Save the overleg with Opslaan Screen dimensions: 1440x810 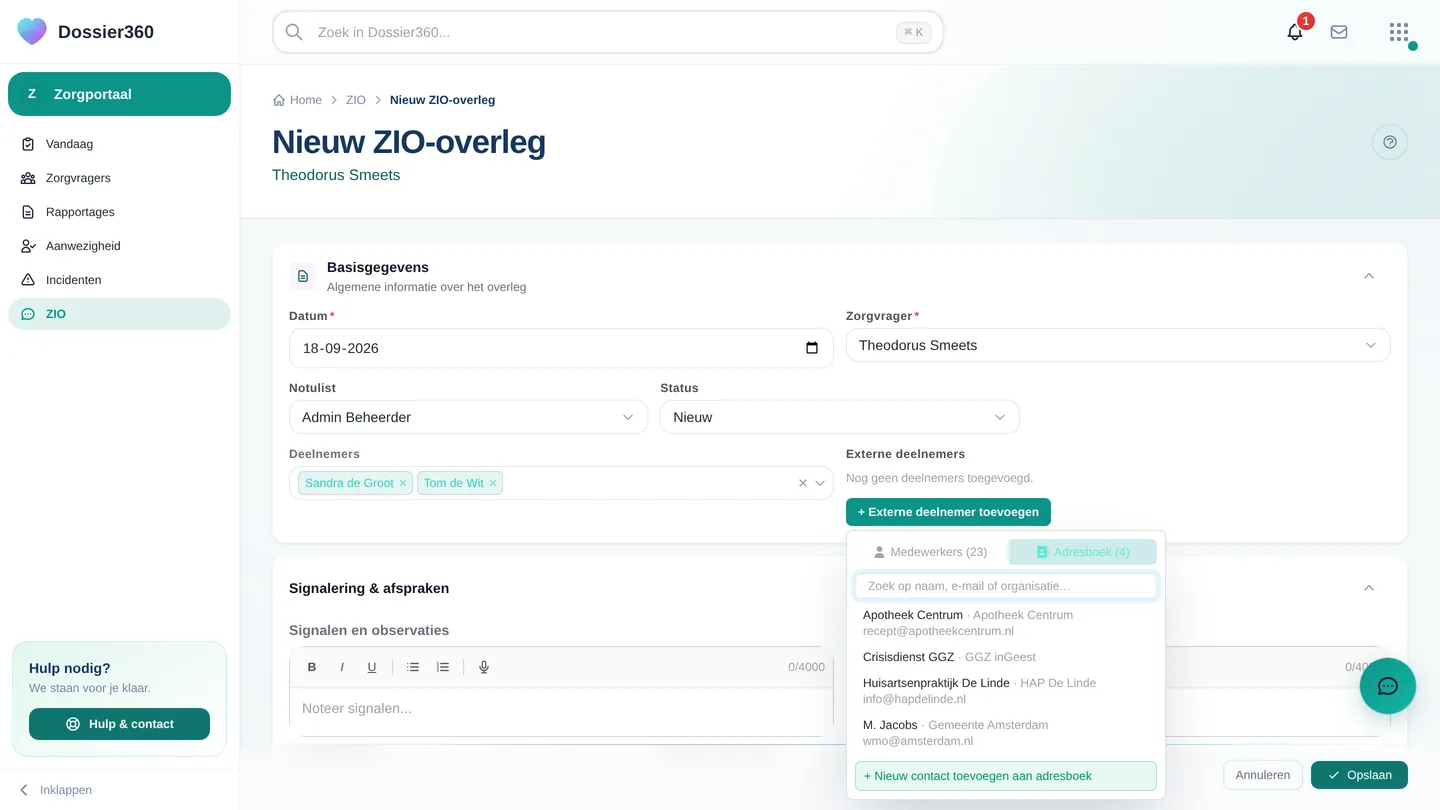(1359, 775)
